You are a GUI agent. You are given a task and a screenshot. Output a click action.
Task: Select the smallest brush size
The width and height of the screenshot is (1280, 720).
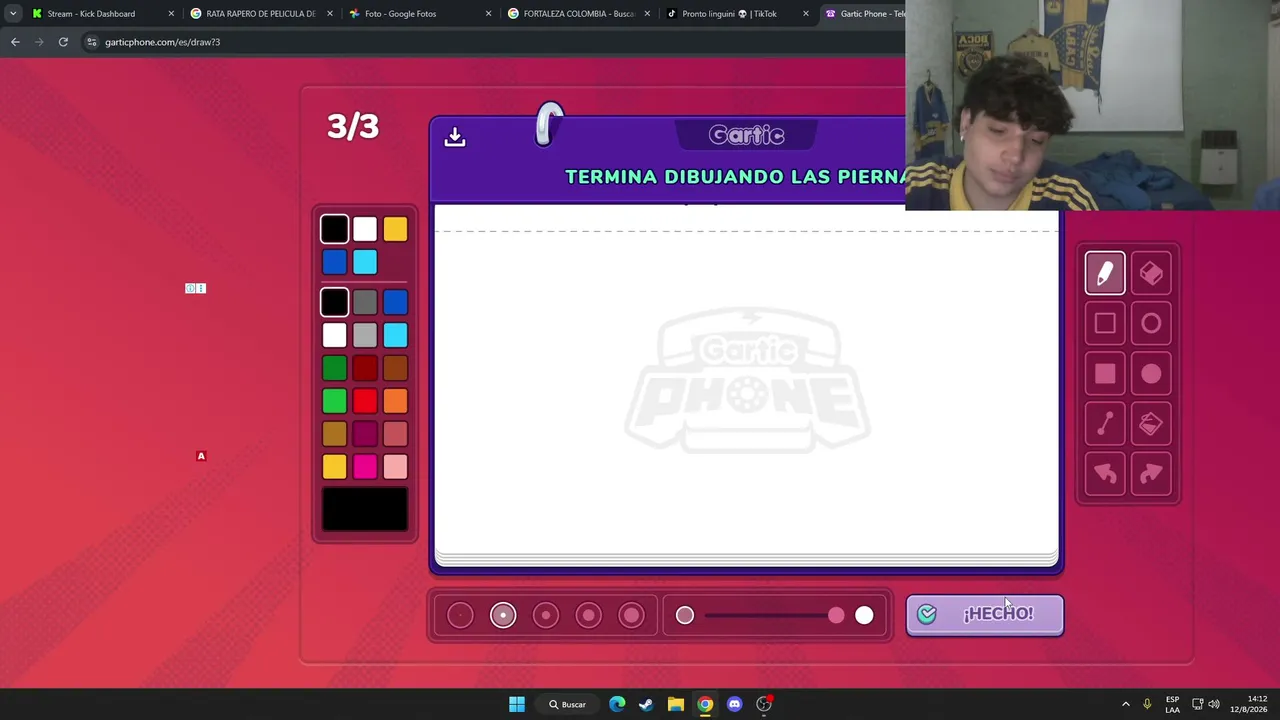[460, 615]
